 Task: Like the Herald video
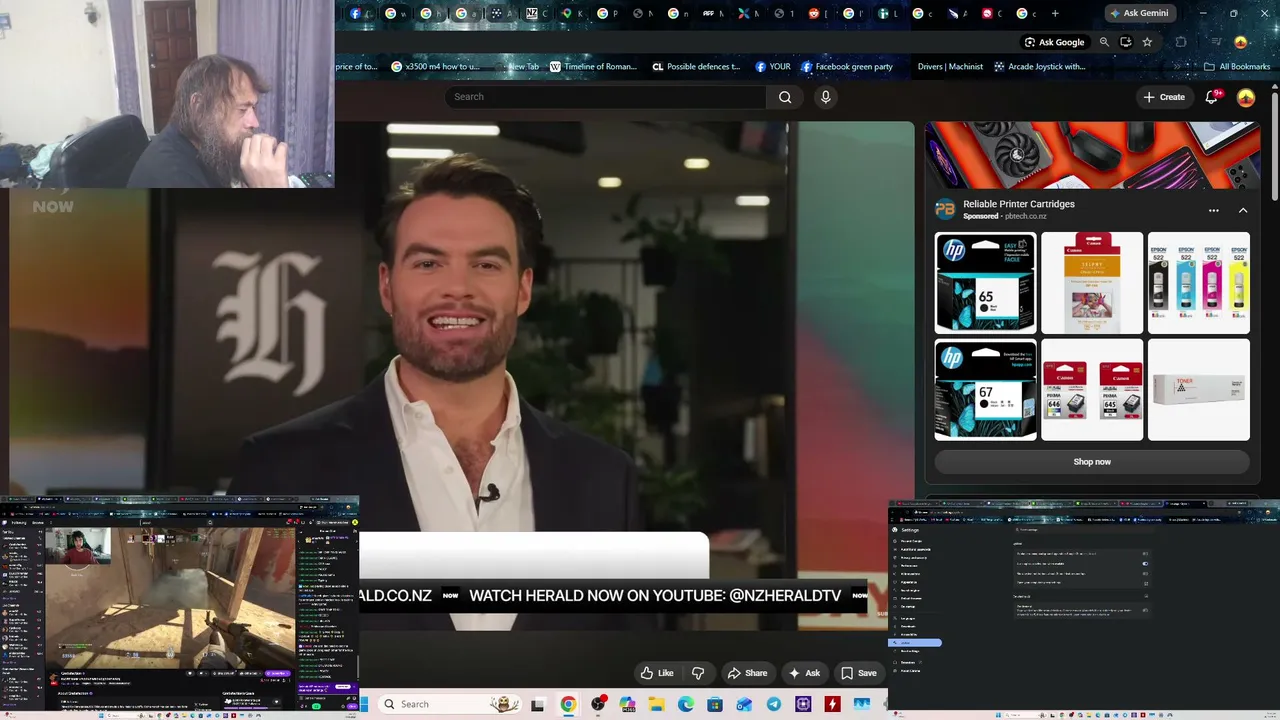pos(657,673)
